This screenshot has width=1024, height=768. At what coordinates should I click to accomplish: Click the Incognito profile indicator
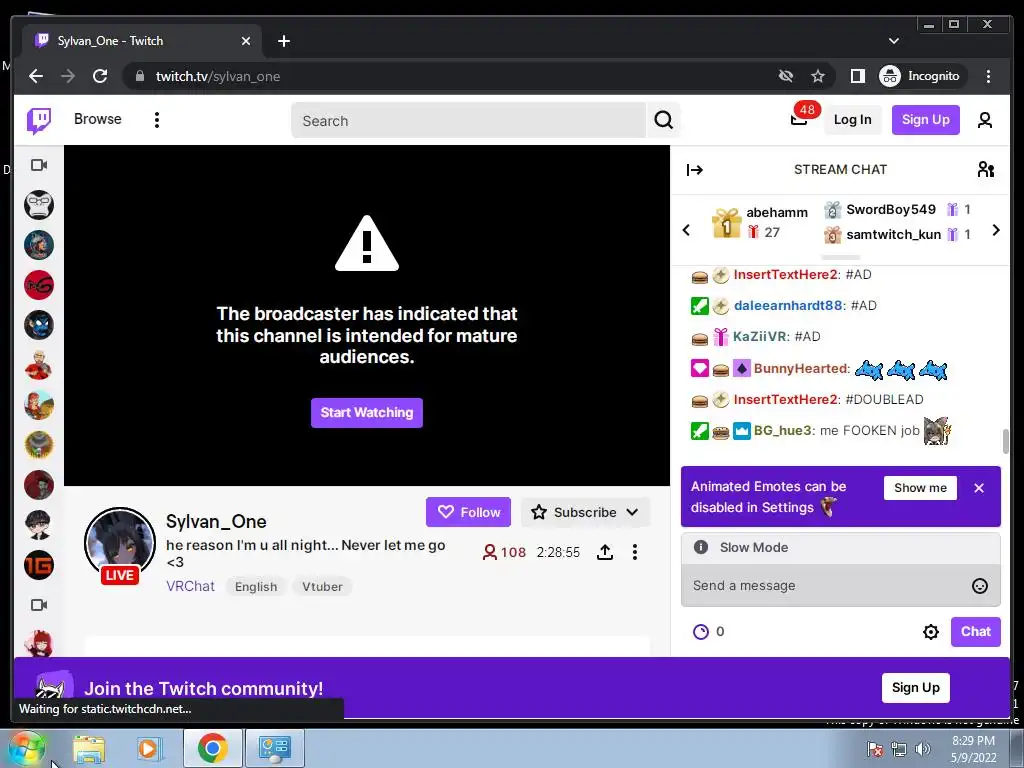pyautogui.click(x=920, y=76)
